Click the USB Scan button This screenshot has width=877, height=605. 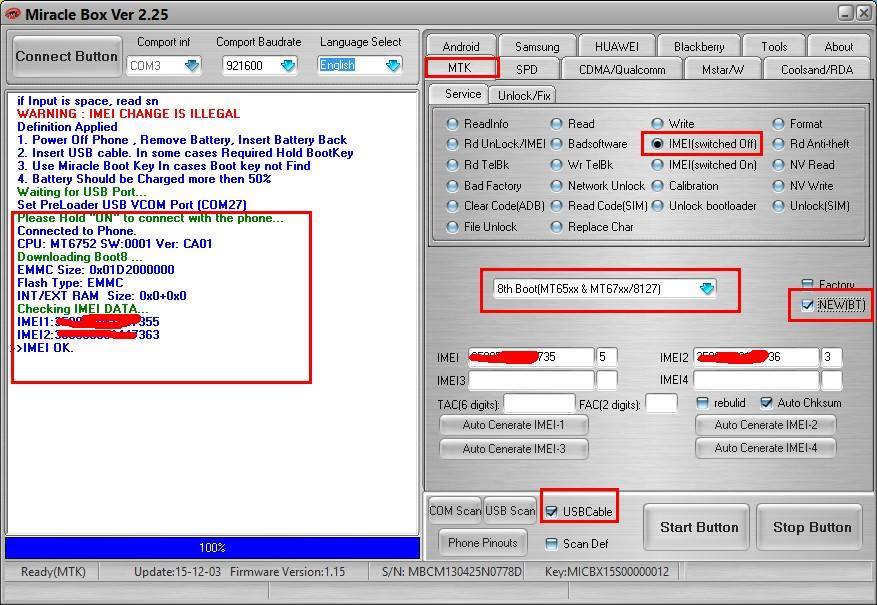coord(510,511)
